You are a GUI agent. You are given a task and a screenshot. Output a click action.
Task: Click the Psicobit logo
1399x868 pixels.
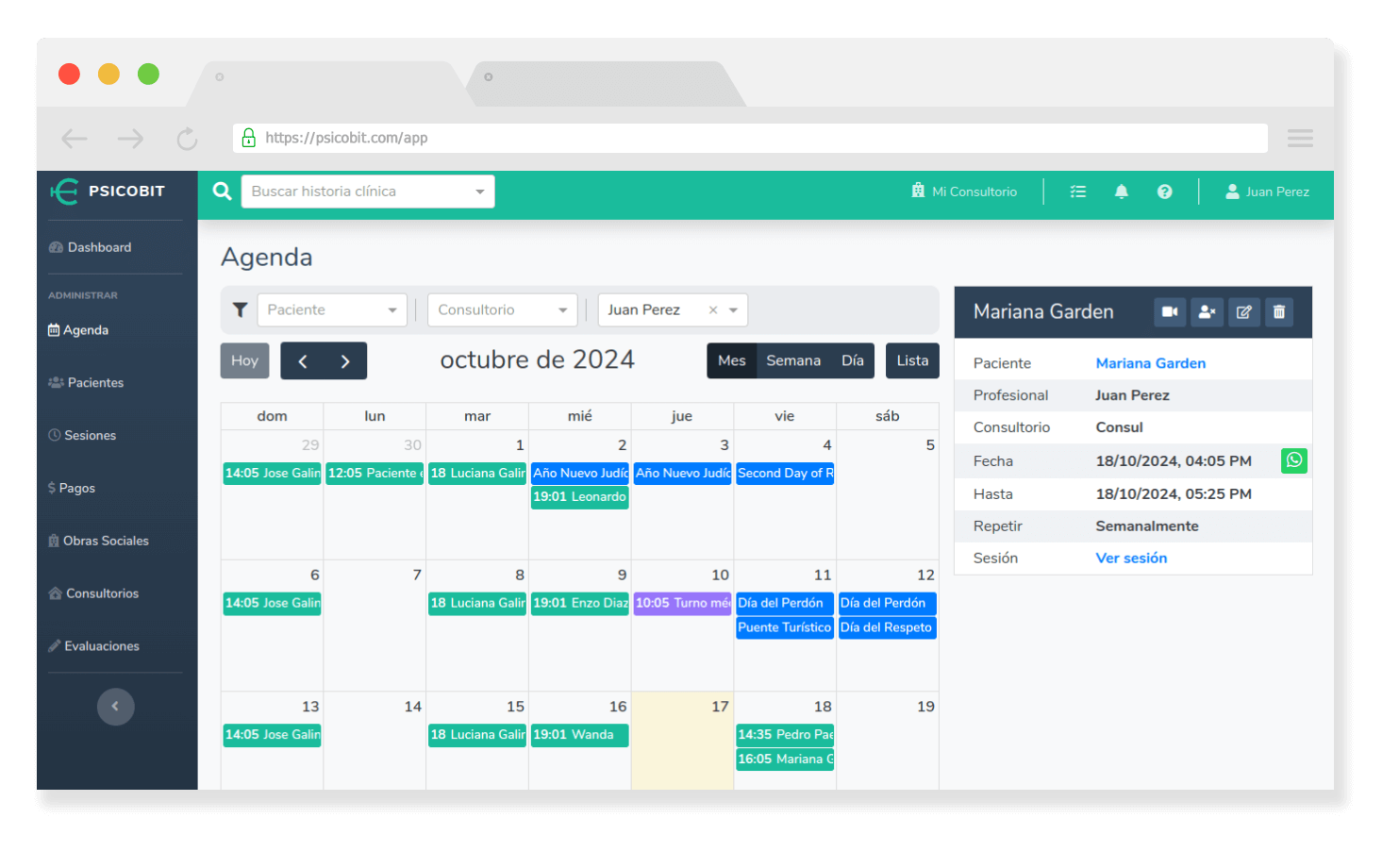(107, 192)
